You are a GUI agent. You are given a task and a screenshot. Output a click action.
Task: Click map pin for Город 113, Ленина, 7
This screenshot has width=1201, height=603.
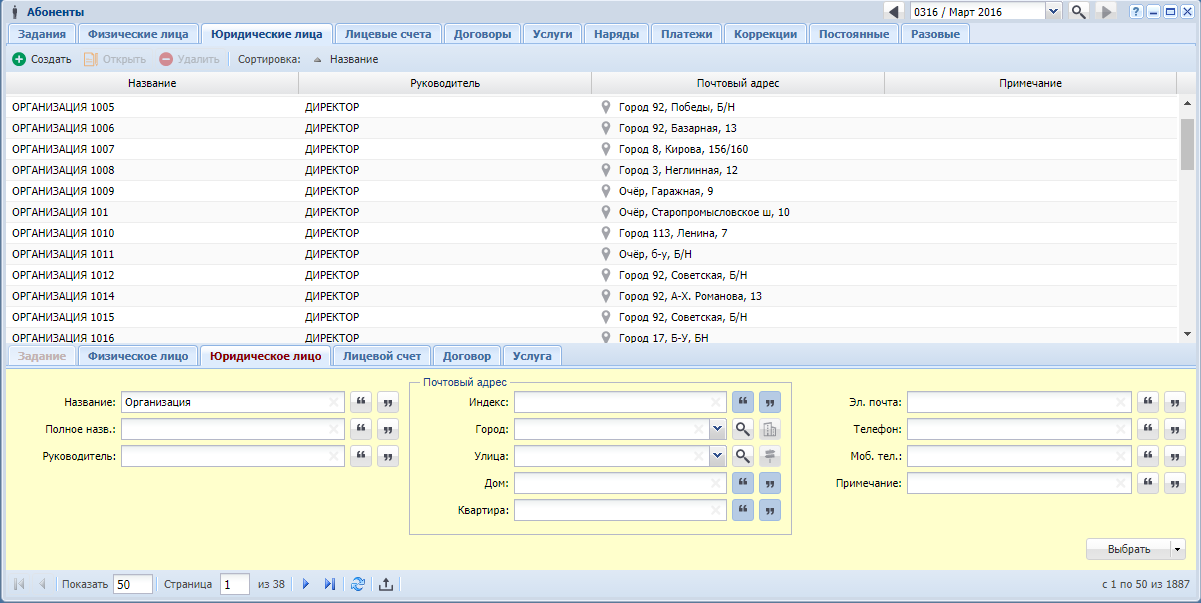605,233
